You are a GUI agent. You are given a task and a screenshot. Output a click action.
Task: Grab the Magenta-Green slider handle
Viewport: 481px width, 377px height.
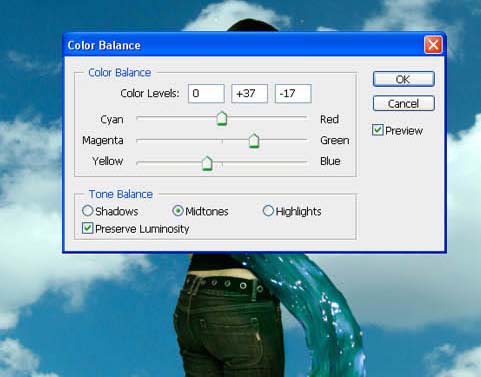254,141
